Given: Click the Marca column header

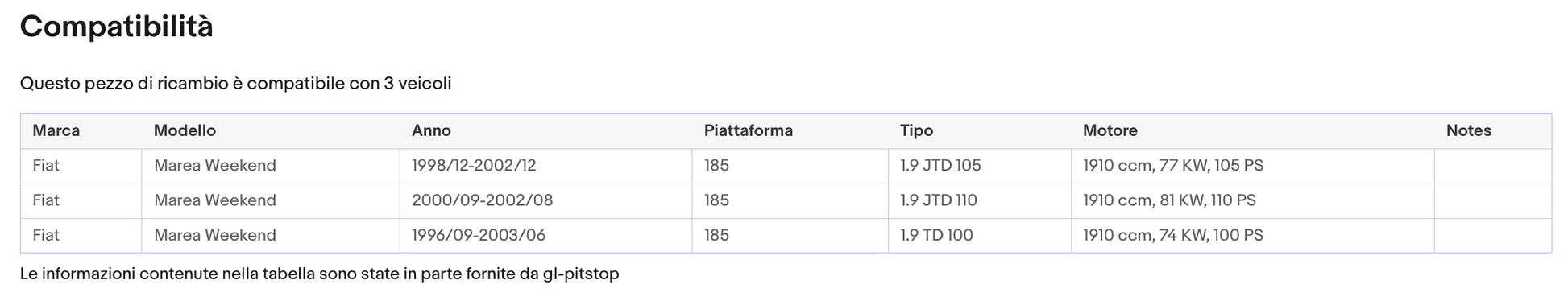Looking at the screenshot, I should (x=56, y=130).
